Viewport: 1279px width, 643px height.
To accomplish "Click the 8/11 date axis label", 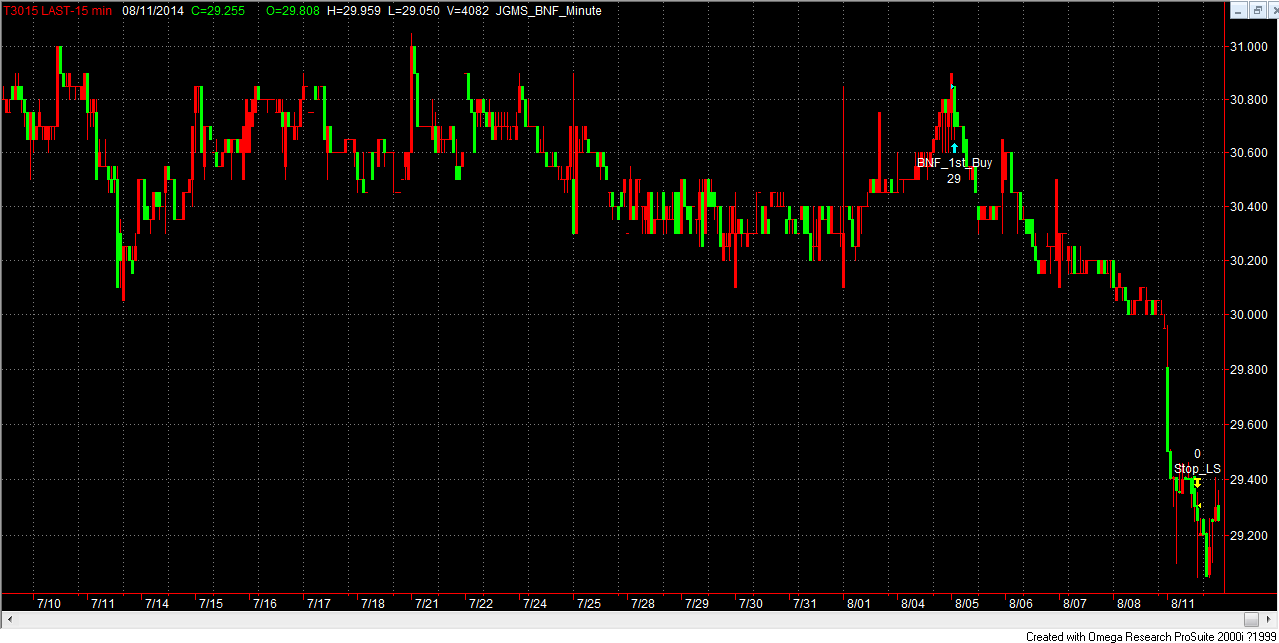I will pos(1182,603).
